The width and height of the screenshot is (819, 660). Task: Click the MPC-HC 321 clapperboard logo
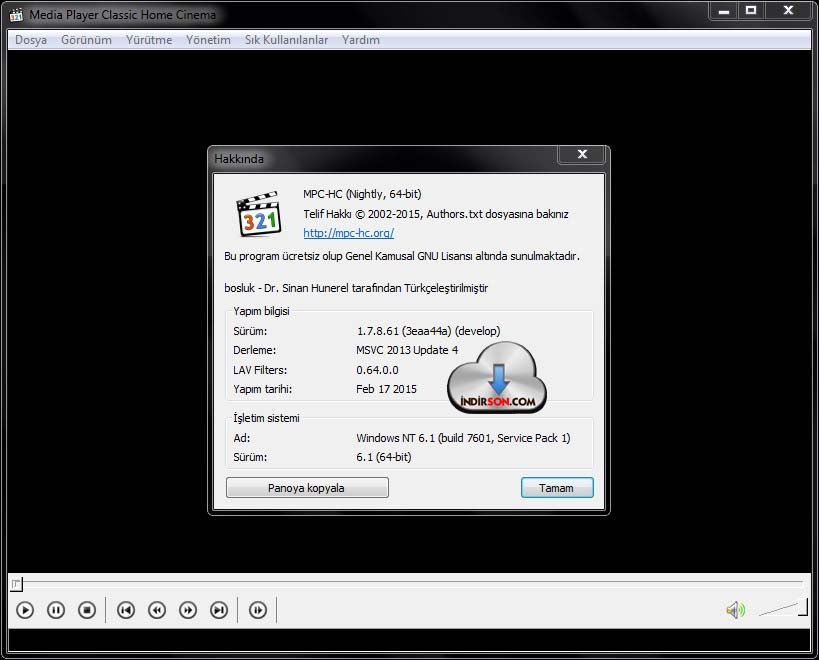click(x=259, y=214)
